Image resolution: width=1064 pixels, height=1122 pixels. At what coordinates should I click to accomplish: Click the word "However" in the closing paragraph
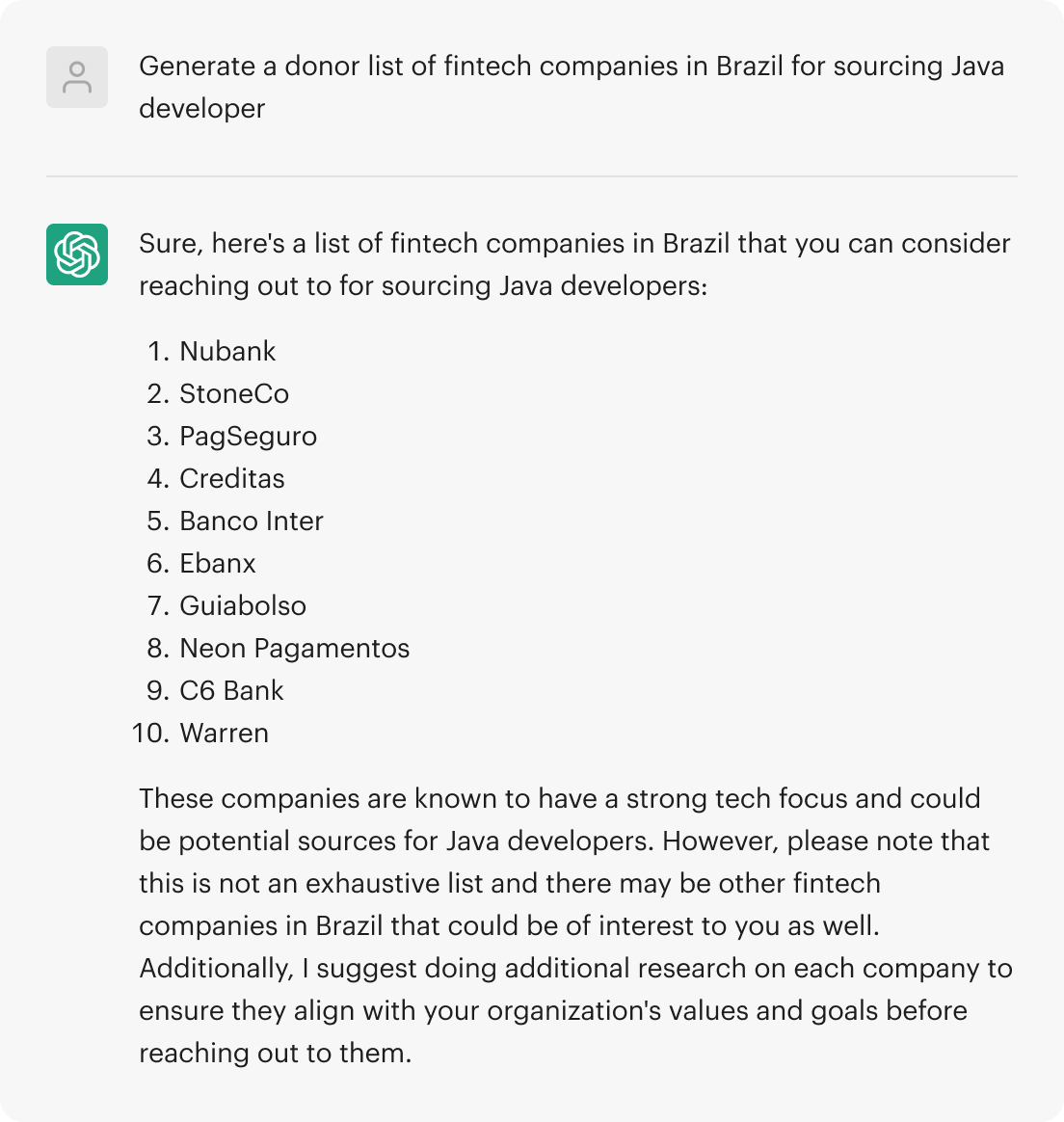click(716, 841)
